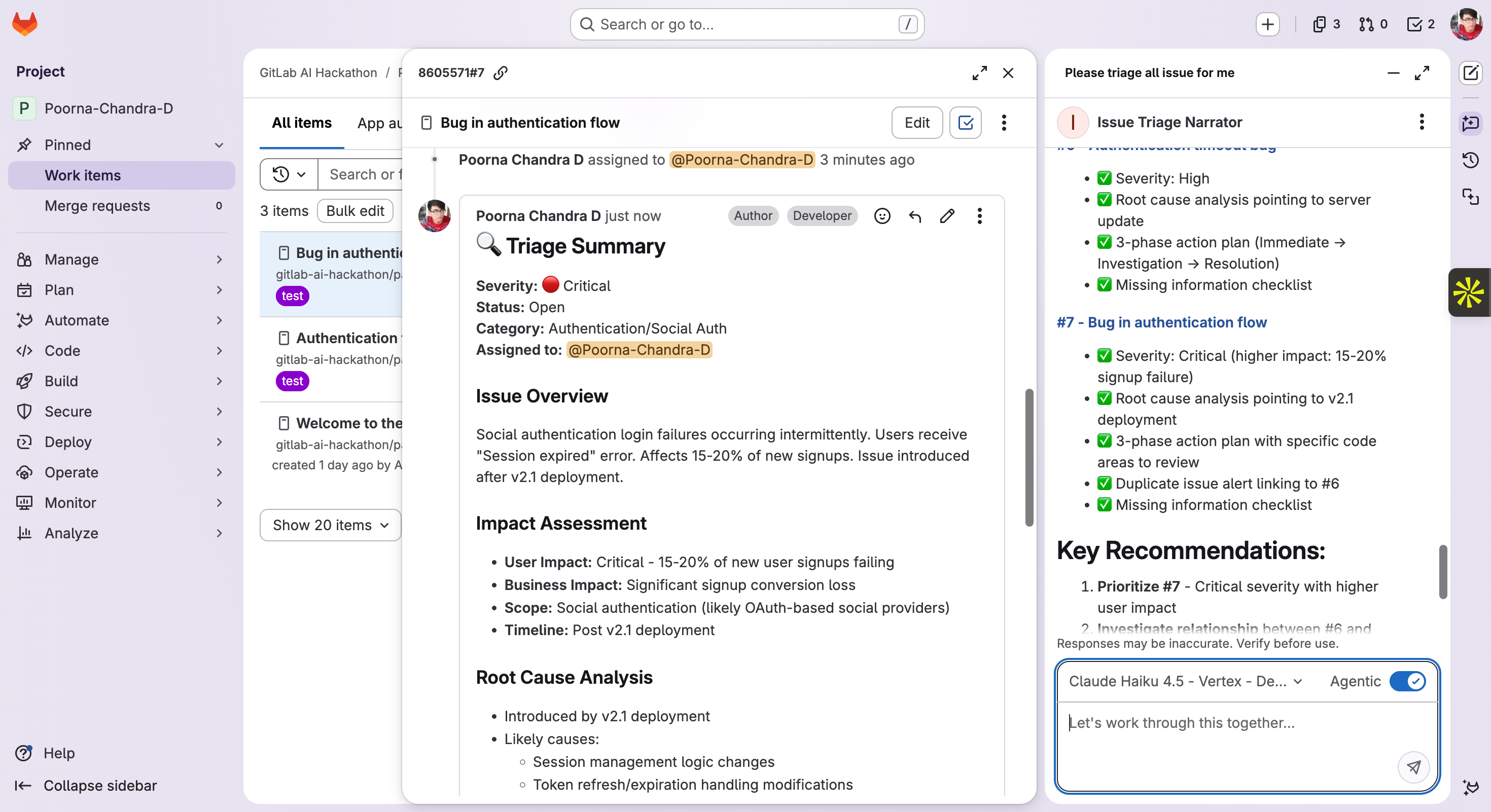Open the chat history clock icon
Viewport: 1491px width, 812px height.
[1470, 160]
